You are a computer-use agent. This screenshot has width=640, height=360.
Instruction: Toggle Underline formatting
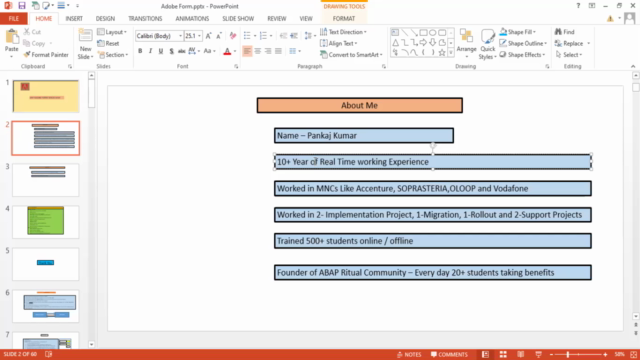(x=161, y=51)
